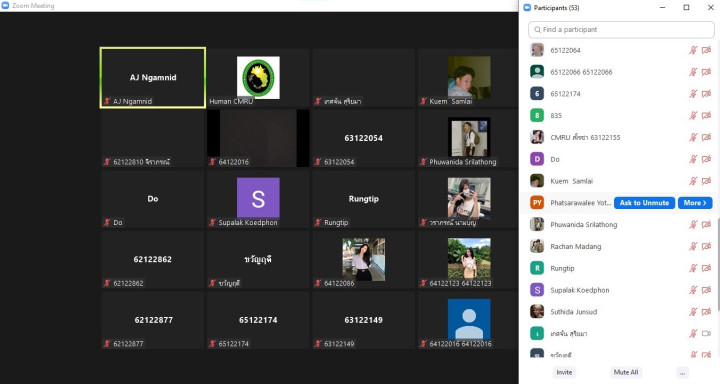This screenshot has height=384, width=720.
Task: Click video-off icon for Rungtip row
Action: 706,268
